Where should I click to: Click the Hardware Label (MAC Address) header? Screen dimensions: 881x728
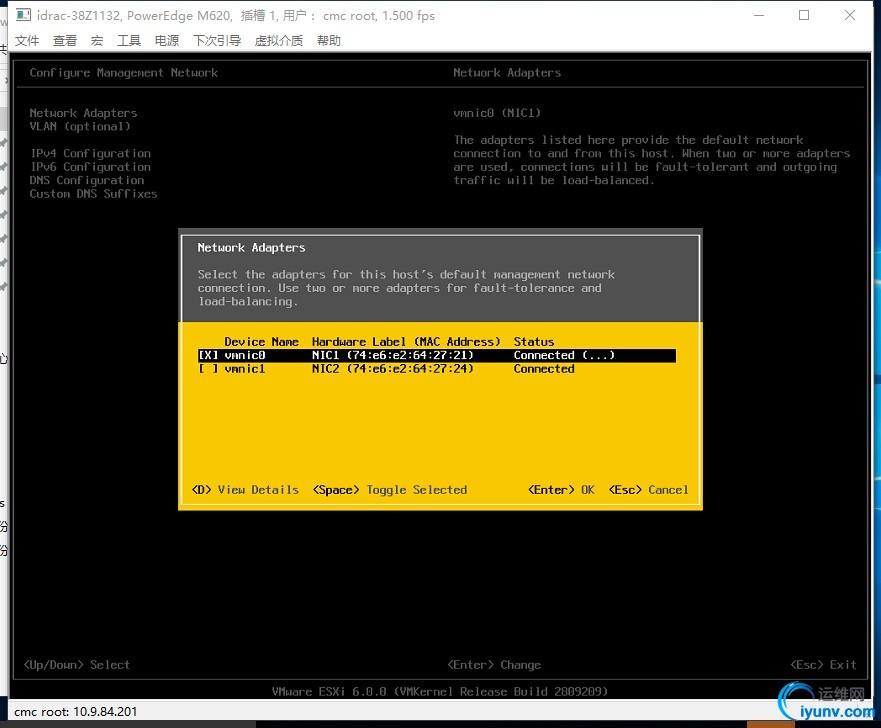406,342
